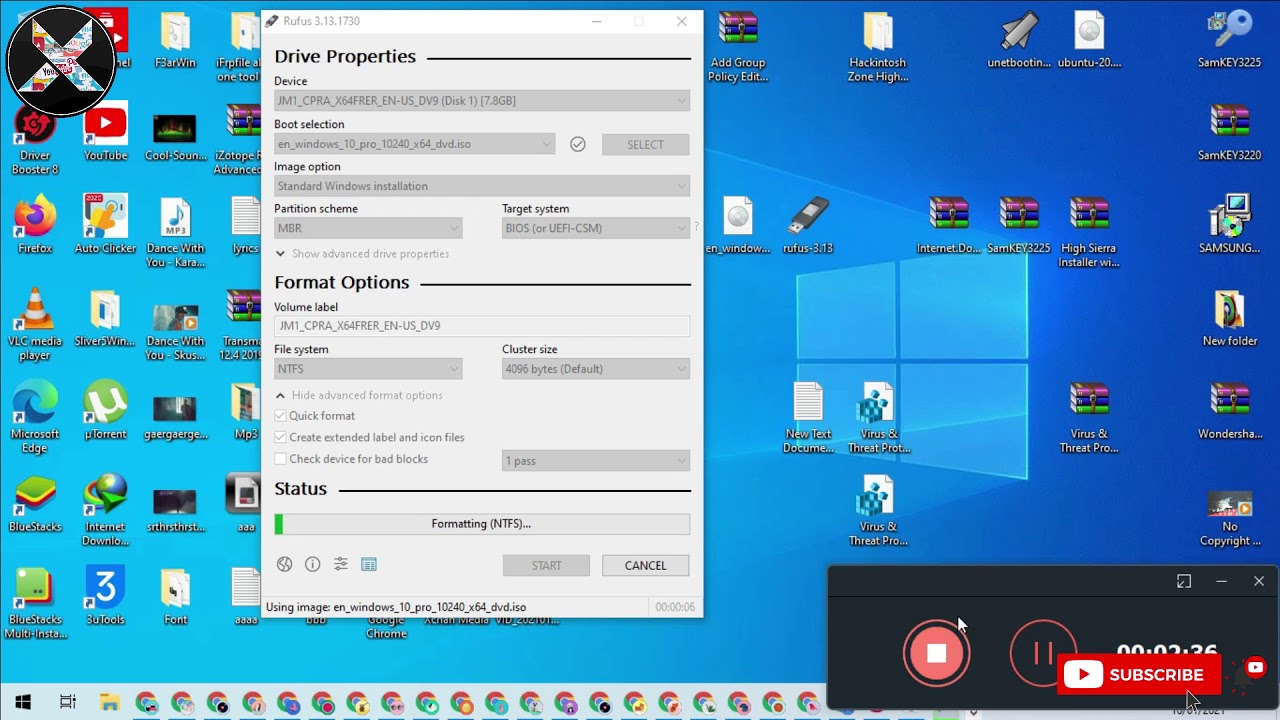Pause the screen recording
This screenshot has height=720, width=1280.
tap(1043, 653)
